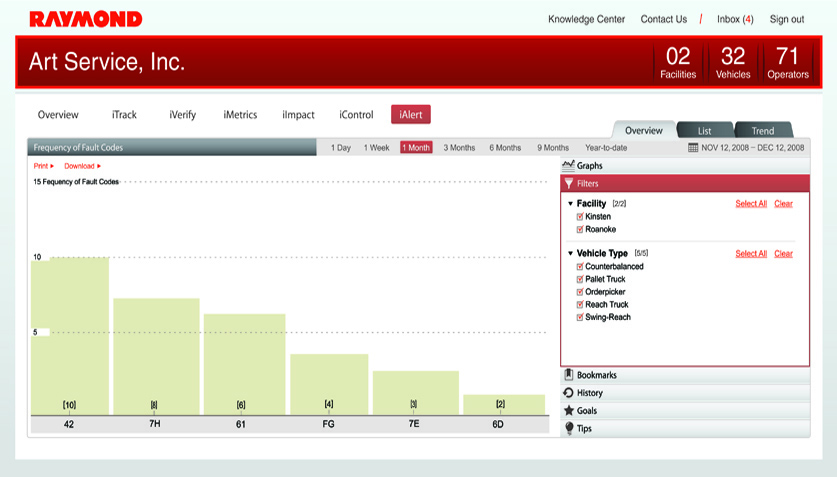This screenshot has width=837, height=477.
Task: Click Select All for Vehicle Type
Action: (x=751, y=253)
